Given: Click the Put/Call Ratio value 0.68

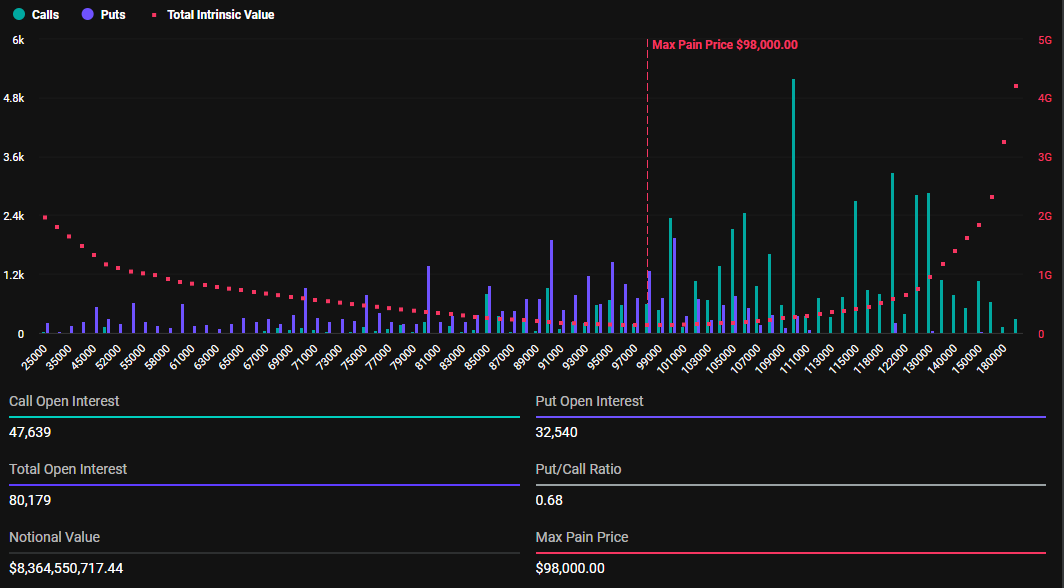Looking at the screenshot, I should [547, 500].
